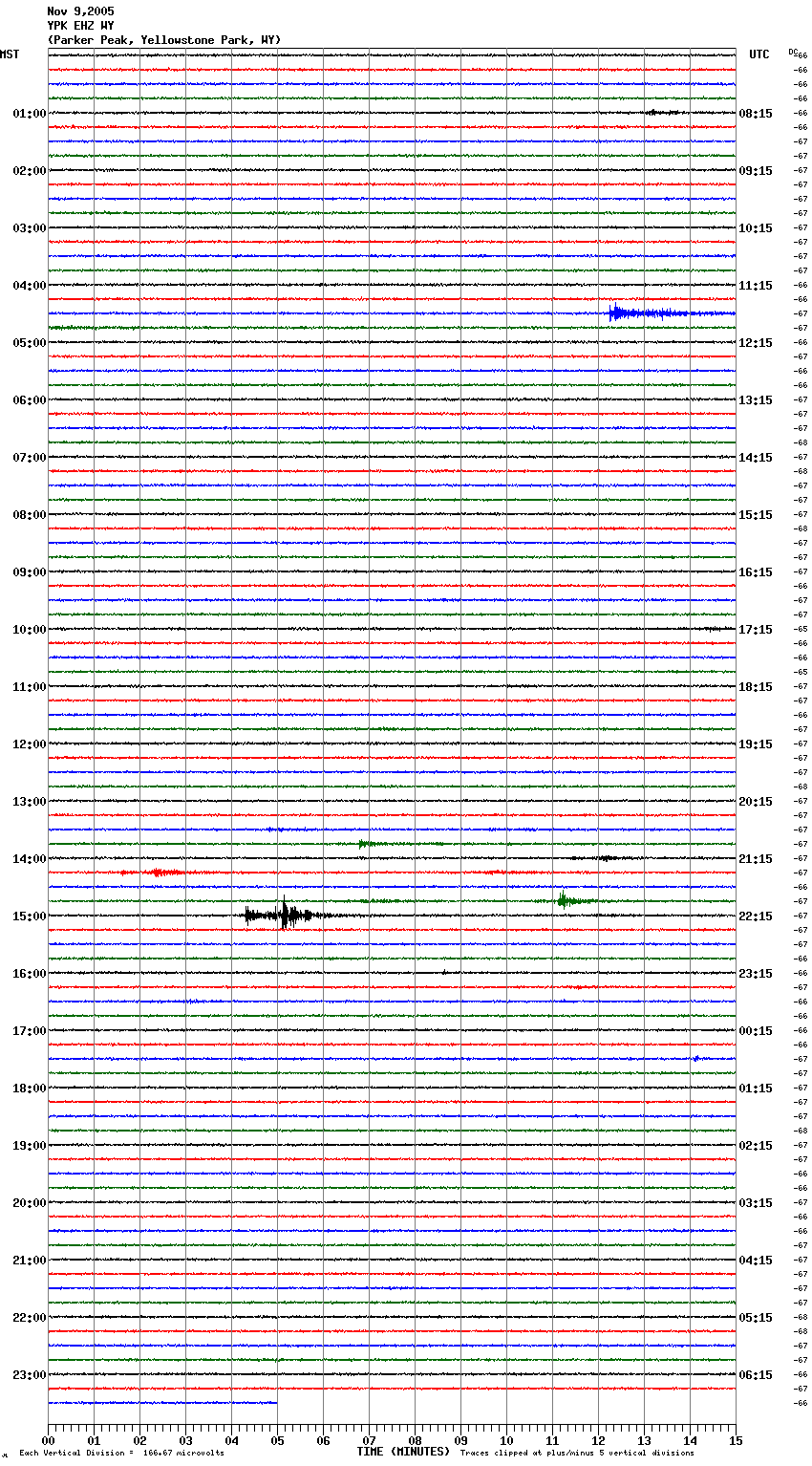Screen dimensions: 812x1466
Task: Click the '12:15' UTC time label
Action: coord(756,343)
